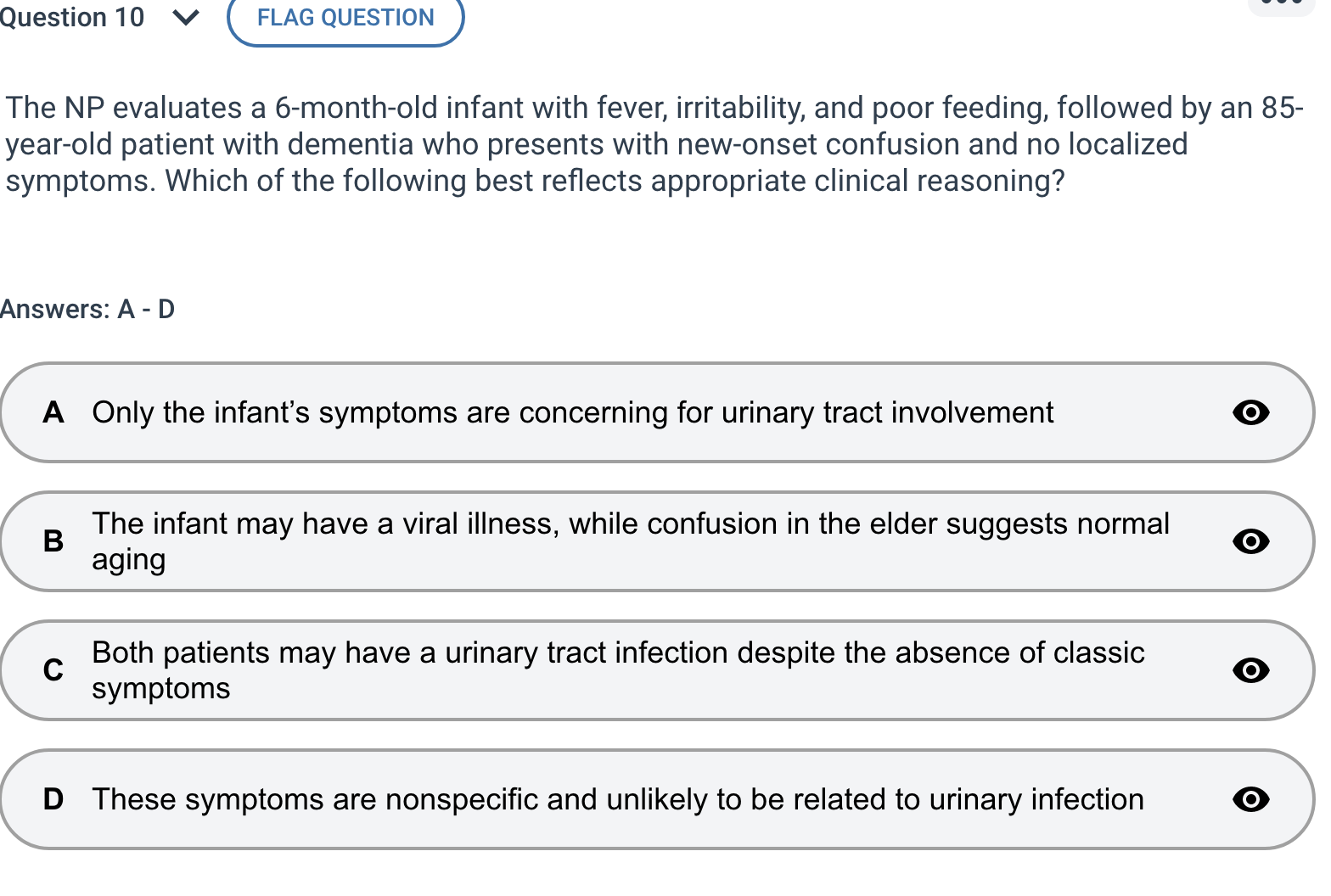Toggle eye icon on answer B
Screen dimensions: 1331x896
pyautogui.click(x=1250, y=541)
